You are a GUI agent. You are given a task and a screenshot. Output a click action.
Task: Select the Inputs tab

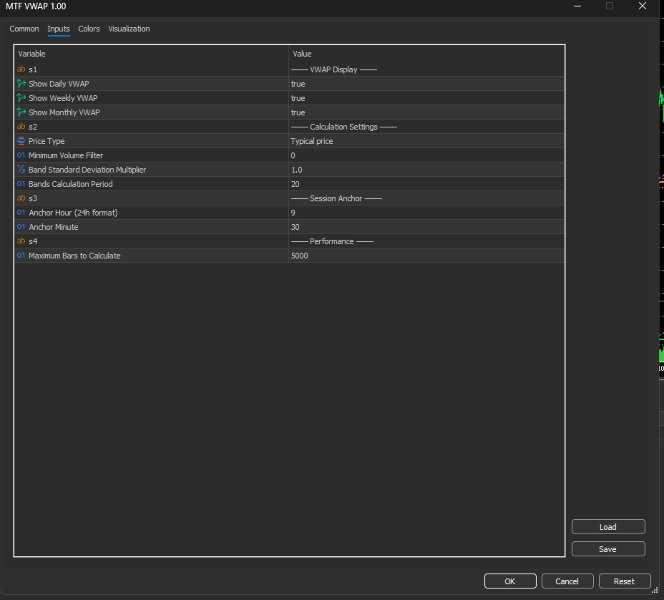pyautogui.click(x=58, y=29)
